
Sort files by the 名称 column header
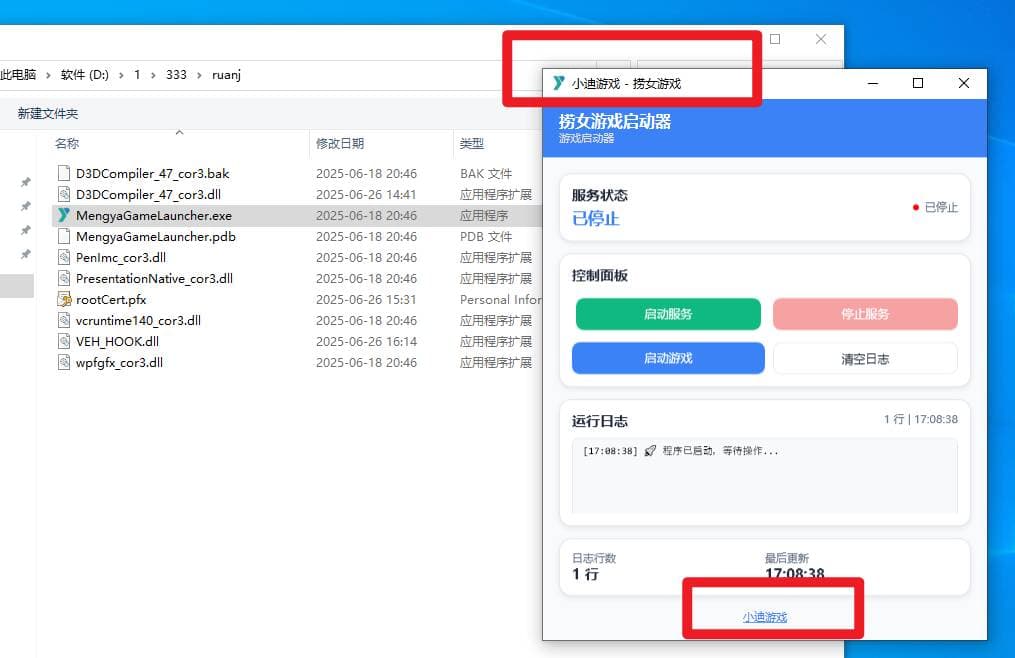[67, 144]
